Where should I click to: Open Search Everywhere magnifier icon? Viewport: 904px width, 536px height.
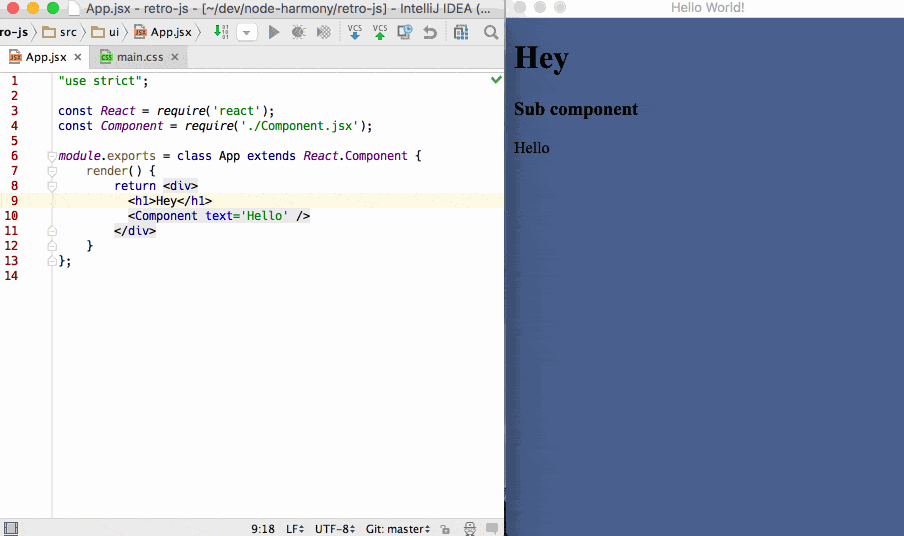click(x=491, y=32)
